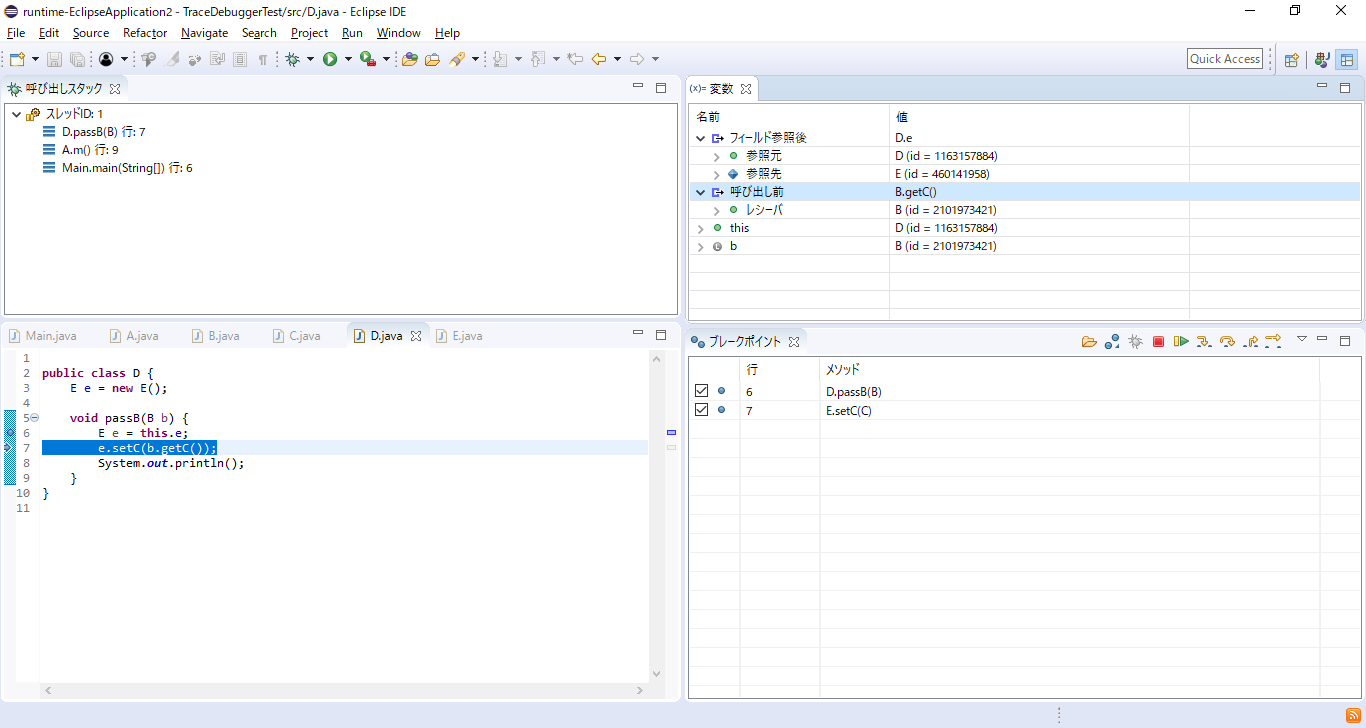Viewport: 1366px width, 728px height.
Task: Open the Refactor menu
Action: pos(145,33)
